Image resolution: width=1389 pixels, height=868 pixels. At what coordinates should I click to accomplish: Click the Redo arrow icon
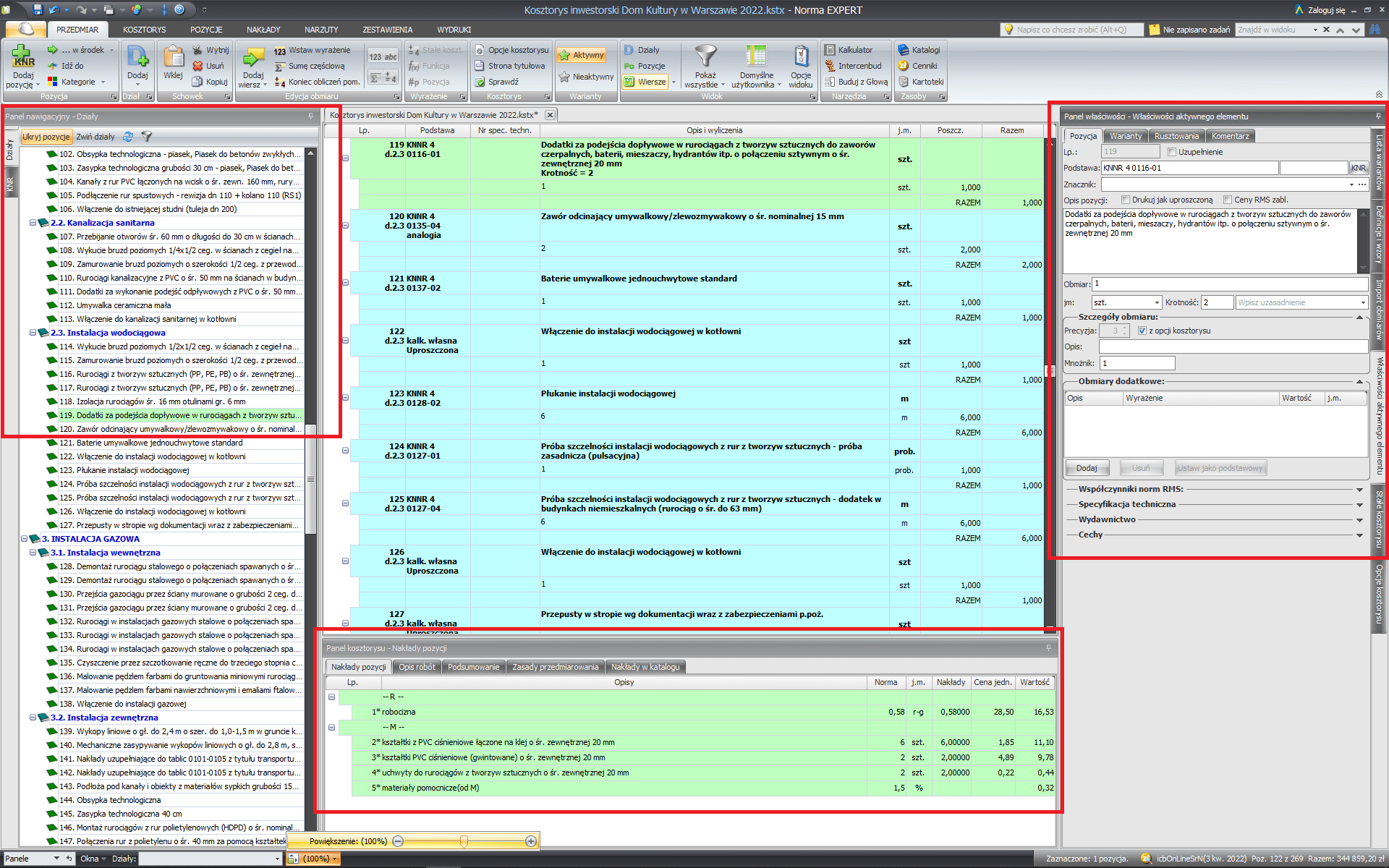(81, 9)
